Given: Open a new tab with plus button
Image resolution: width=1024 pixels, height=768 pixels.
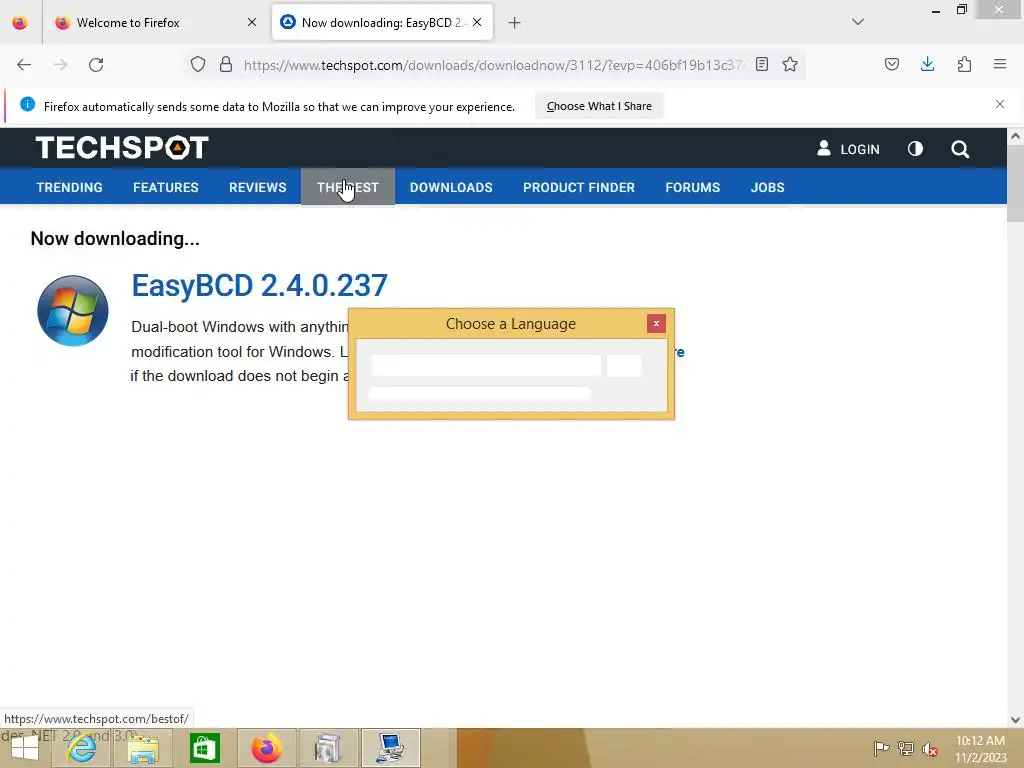Looking at the screenshot, I should click(x=515, y=23).
